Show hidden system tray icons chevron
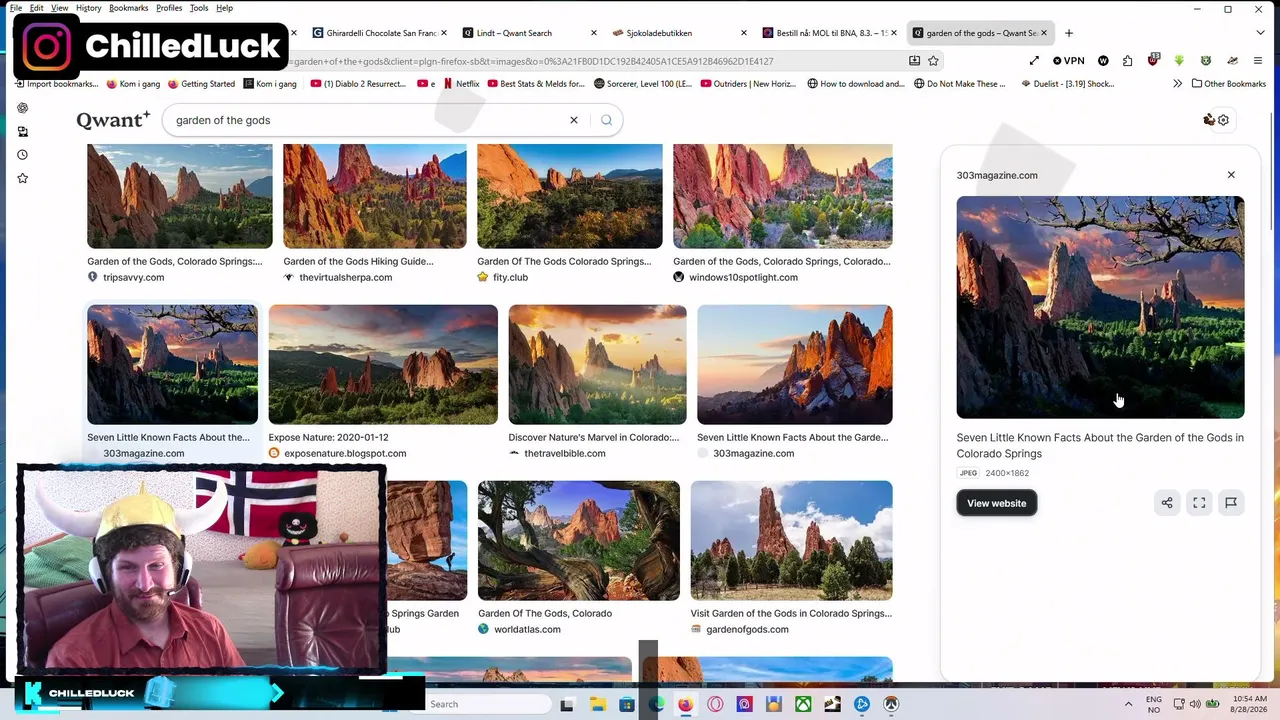The height and width of the screenshot is (720, 1280). [x=1129, y=704]
